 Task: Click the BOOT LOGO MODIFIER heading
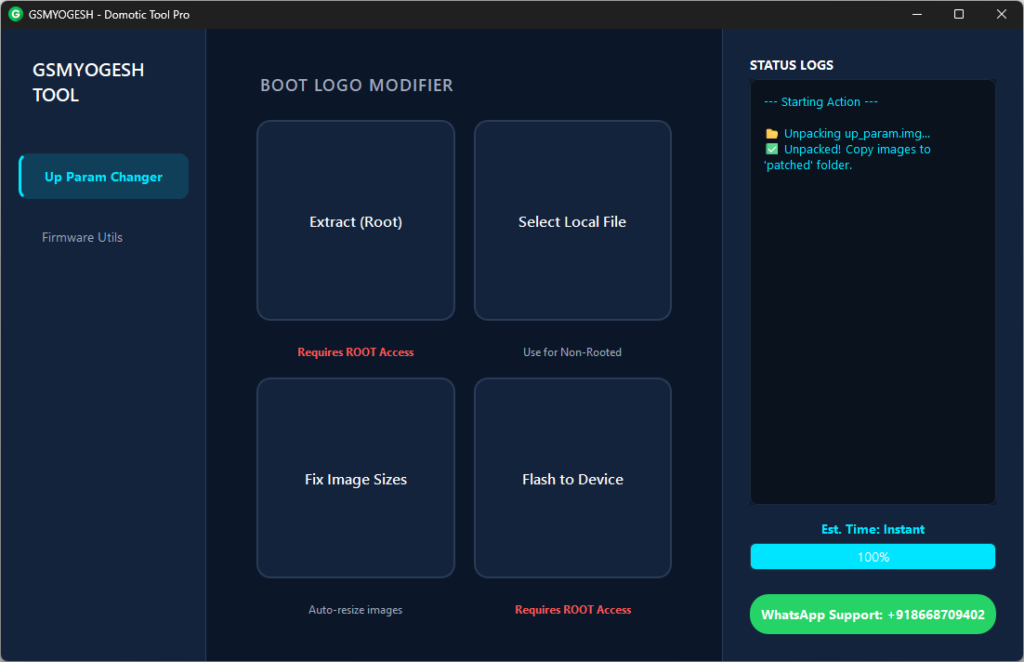[357, 86]
